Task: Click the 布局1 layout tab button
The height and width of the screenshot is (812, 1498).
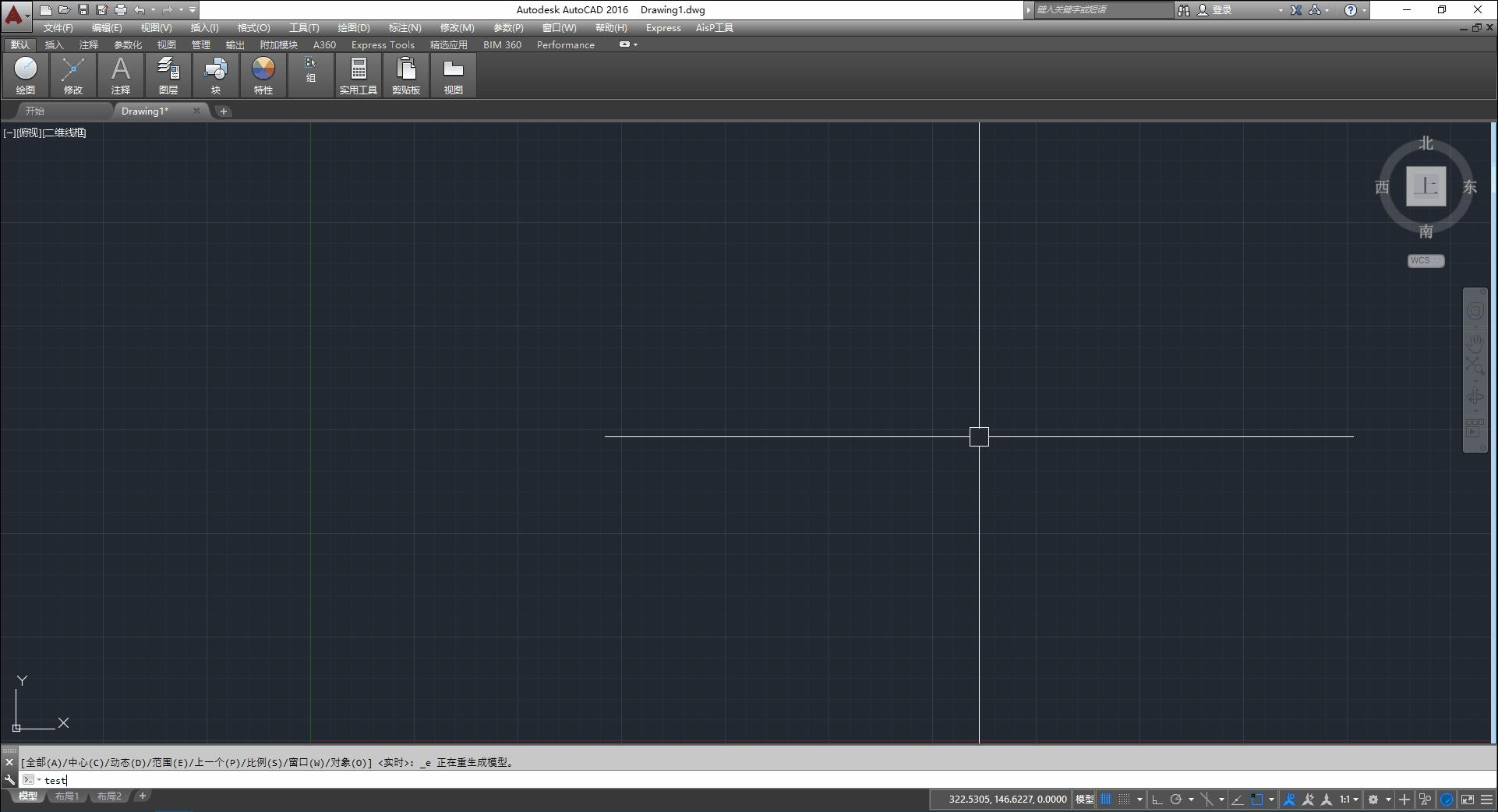Action: (68, 796)
